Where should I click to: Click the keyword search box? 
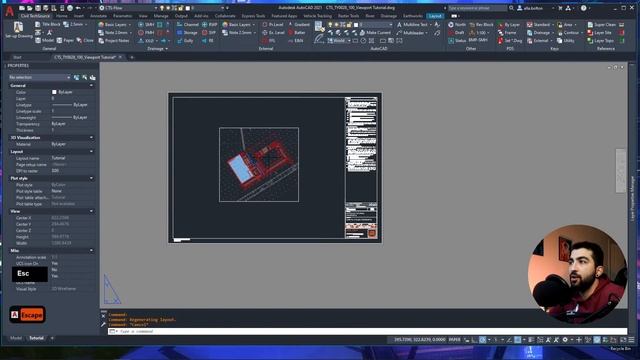(478, 8)
